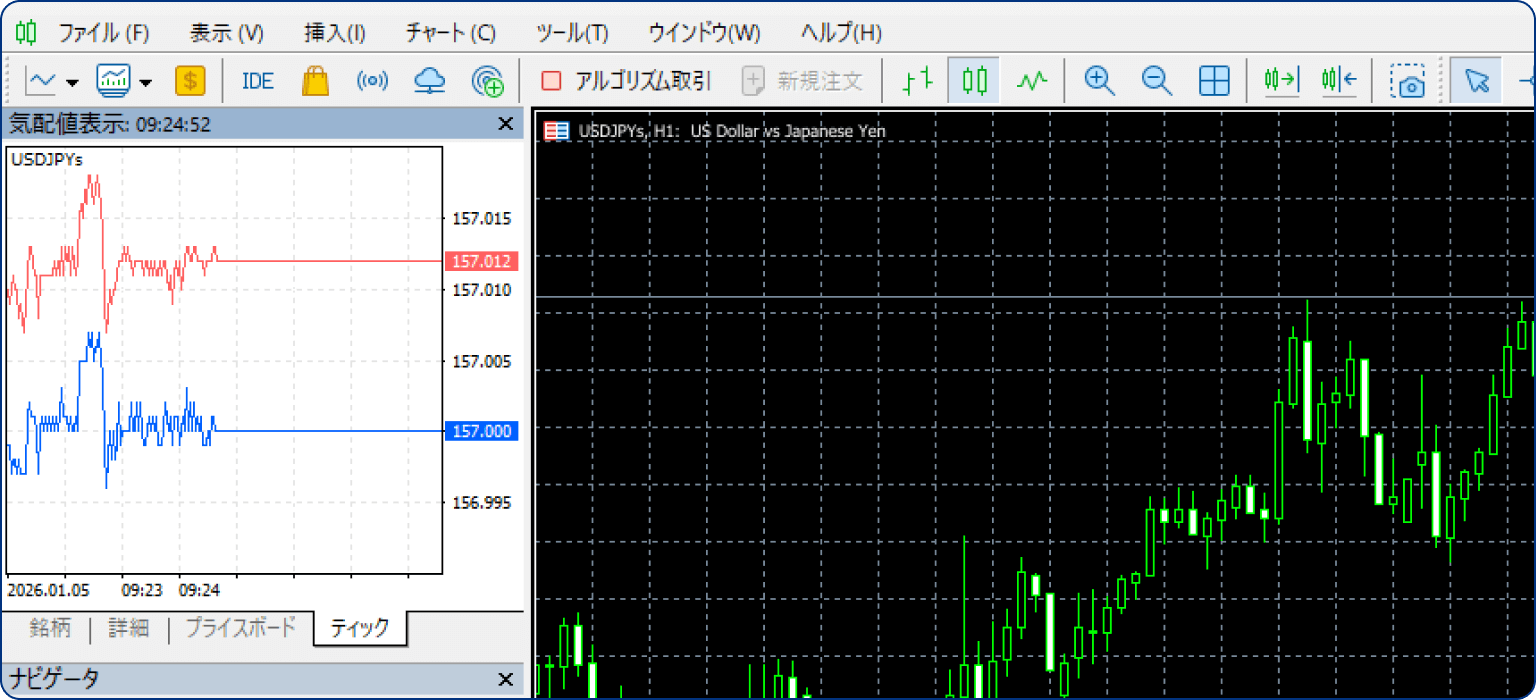Open the Market shopping bag icon

click(x=315, y=81)
